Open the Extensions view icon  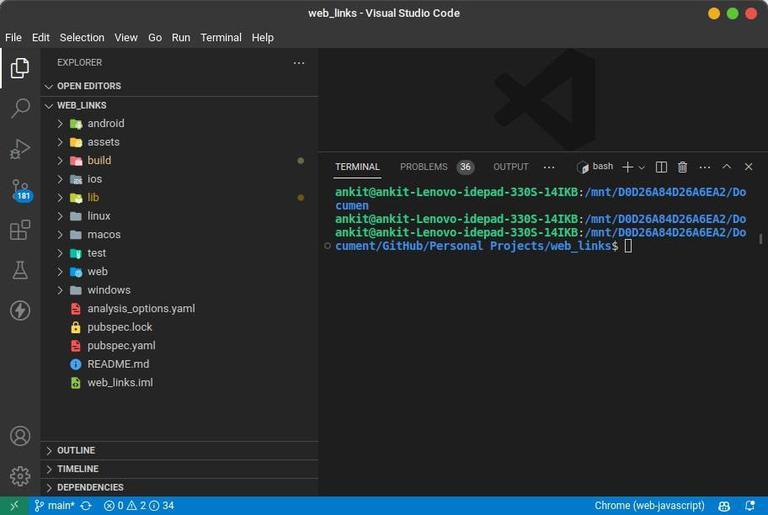[20, 230]
